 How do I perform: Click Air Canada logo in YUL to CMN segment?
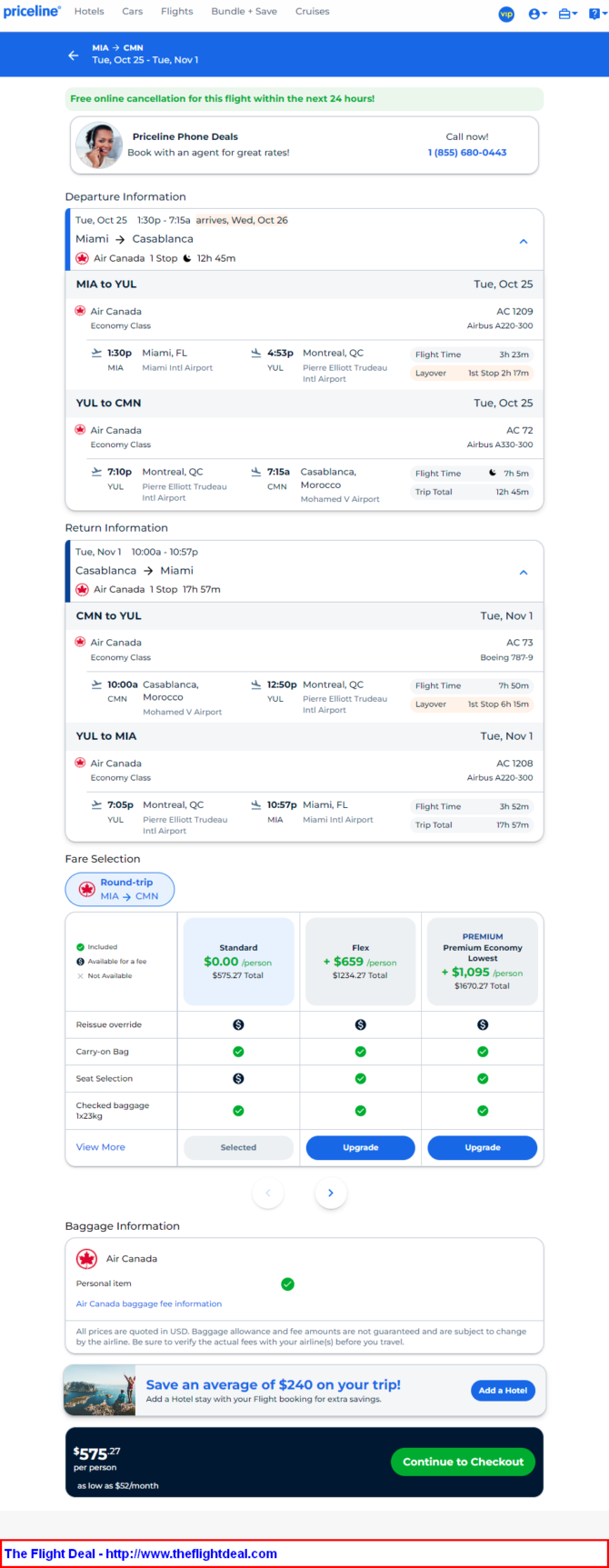pos(80,430)
